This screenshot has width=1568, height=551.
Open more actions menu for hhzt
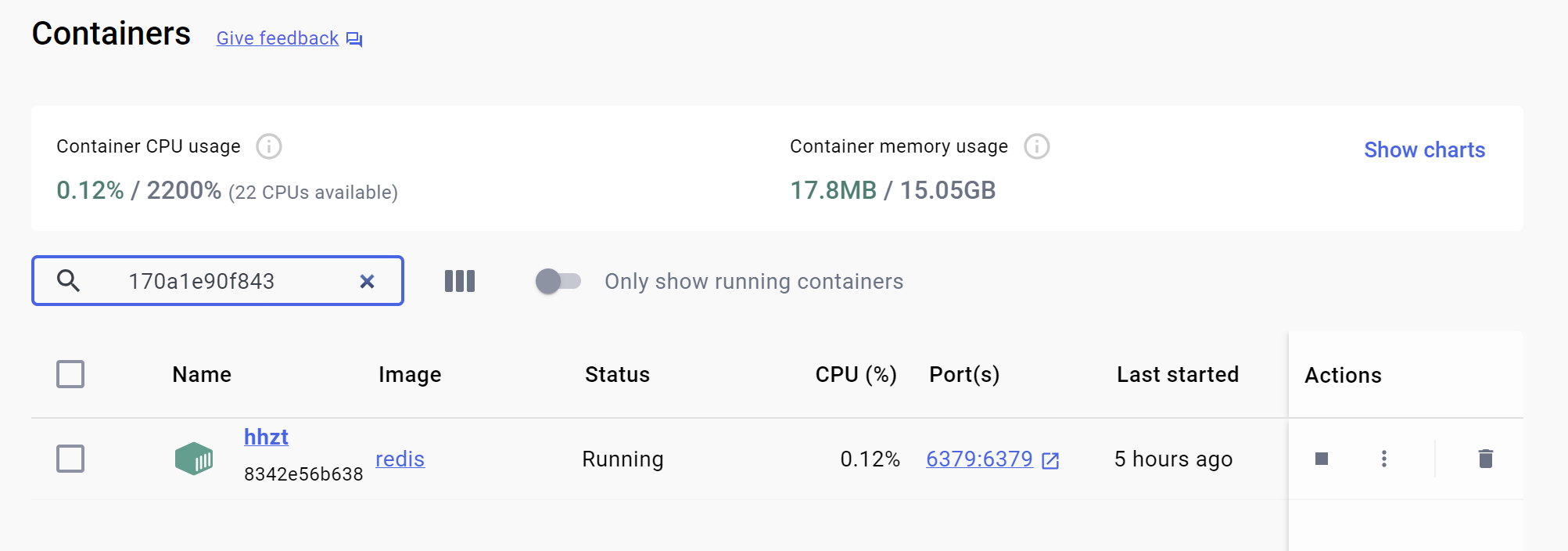coord(1384,459)
